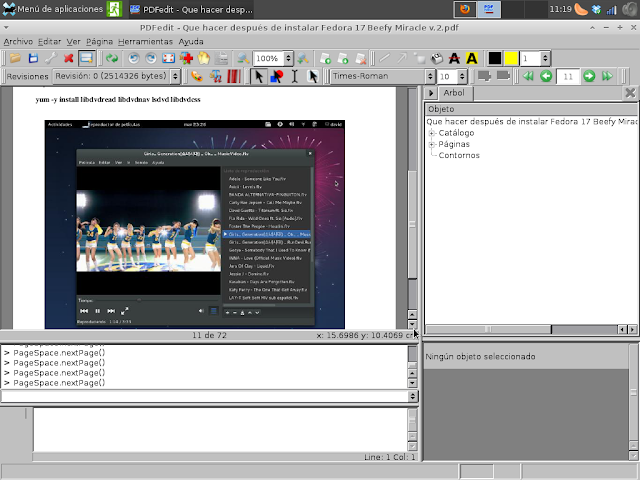Open a file with the folder icon

16,58
